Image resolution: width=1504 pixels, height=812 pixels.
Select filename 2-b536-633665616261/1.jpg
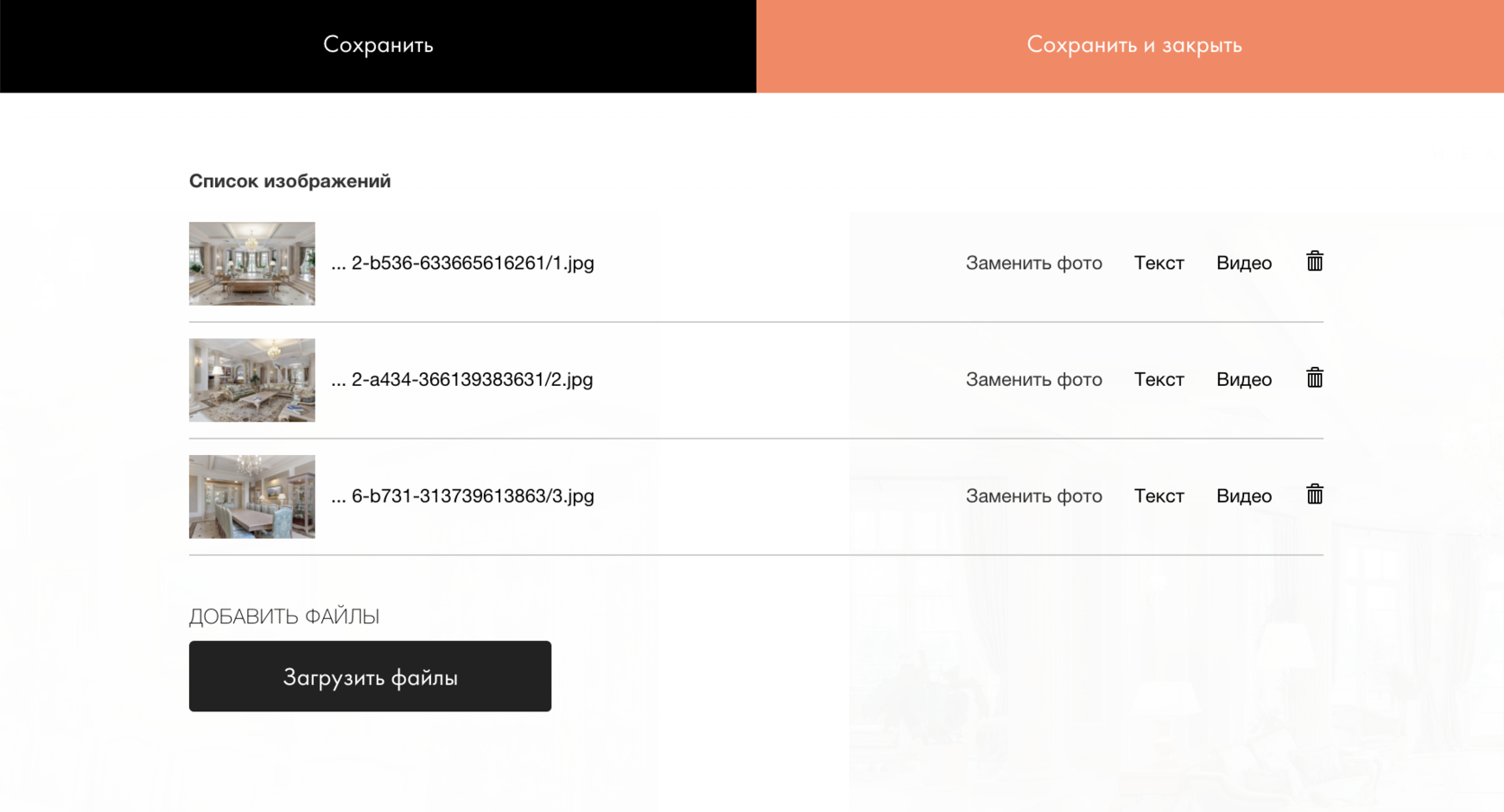click(471, 263)
